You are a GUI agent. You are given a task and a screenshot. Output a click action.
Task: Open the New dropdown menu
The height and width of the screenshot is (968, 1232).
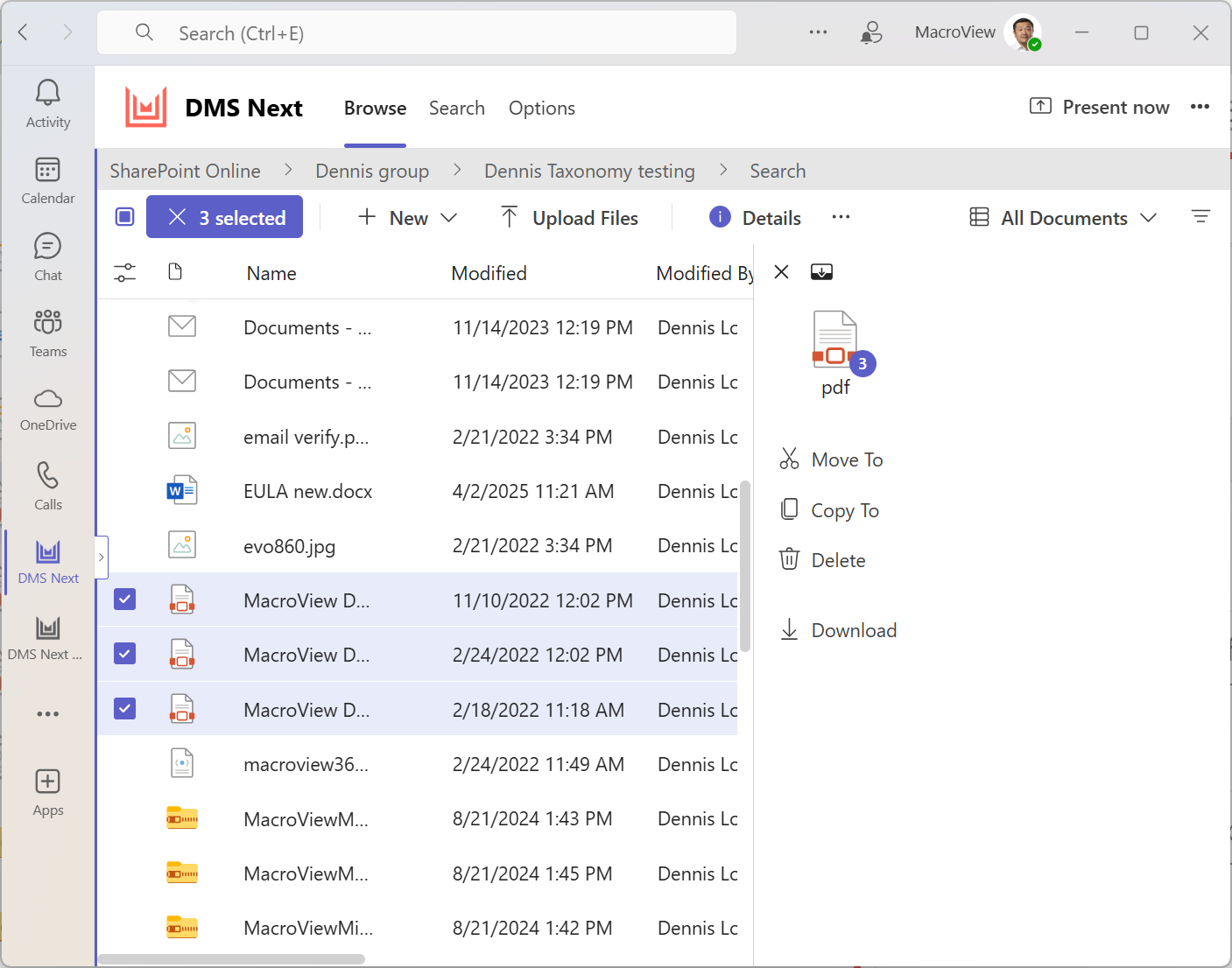point(408,217)
